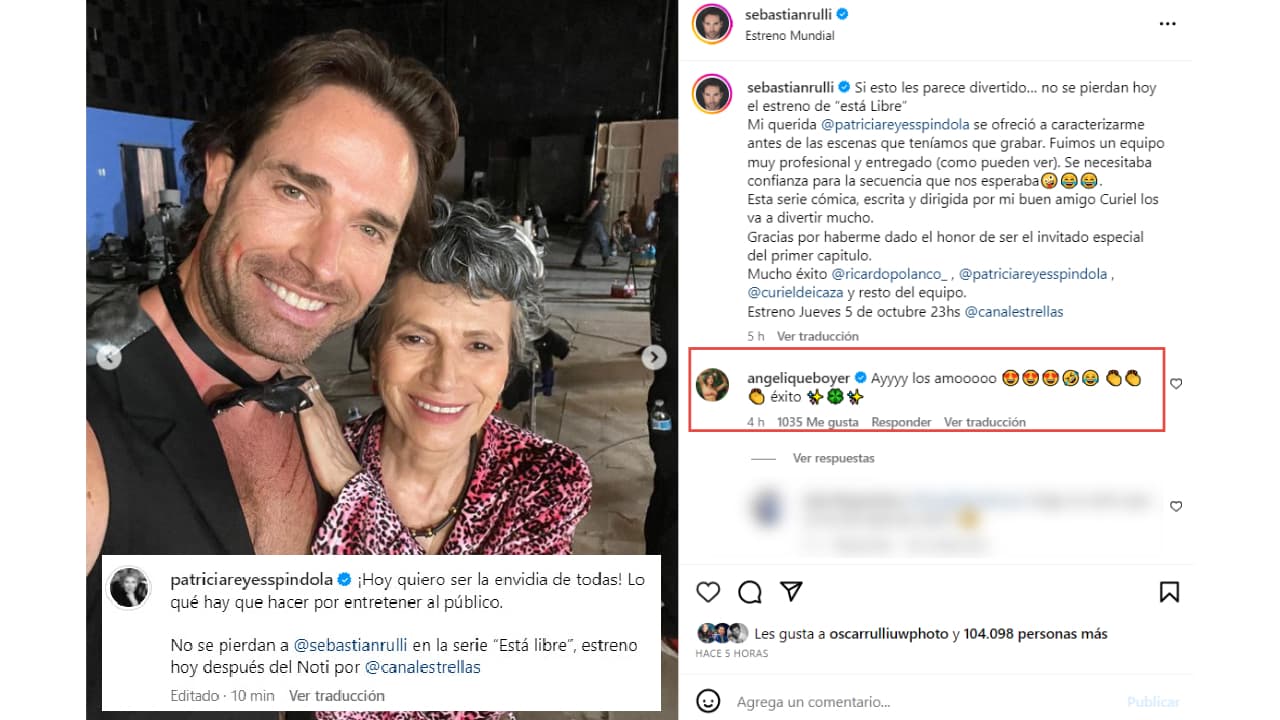Viewport: 1280px width, 720px height.
Task: Like angeliqueboyer's comment with the heart icon
Action: tap(1176, 383)
